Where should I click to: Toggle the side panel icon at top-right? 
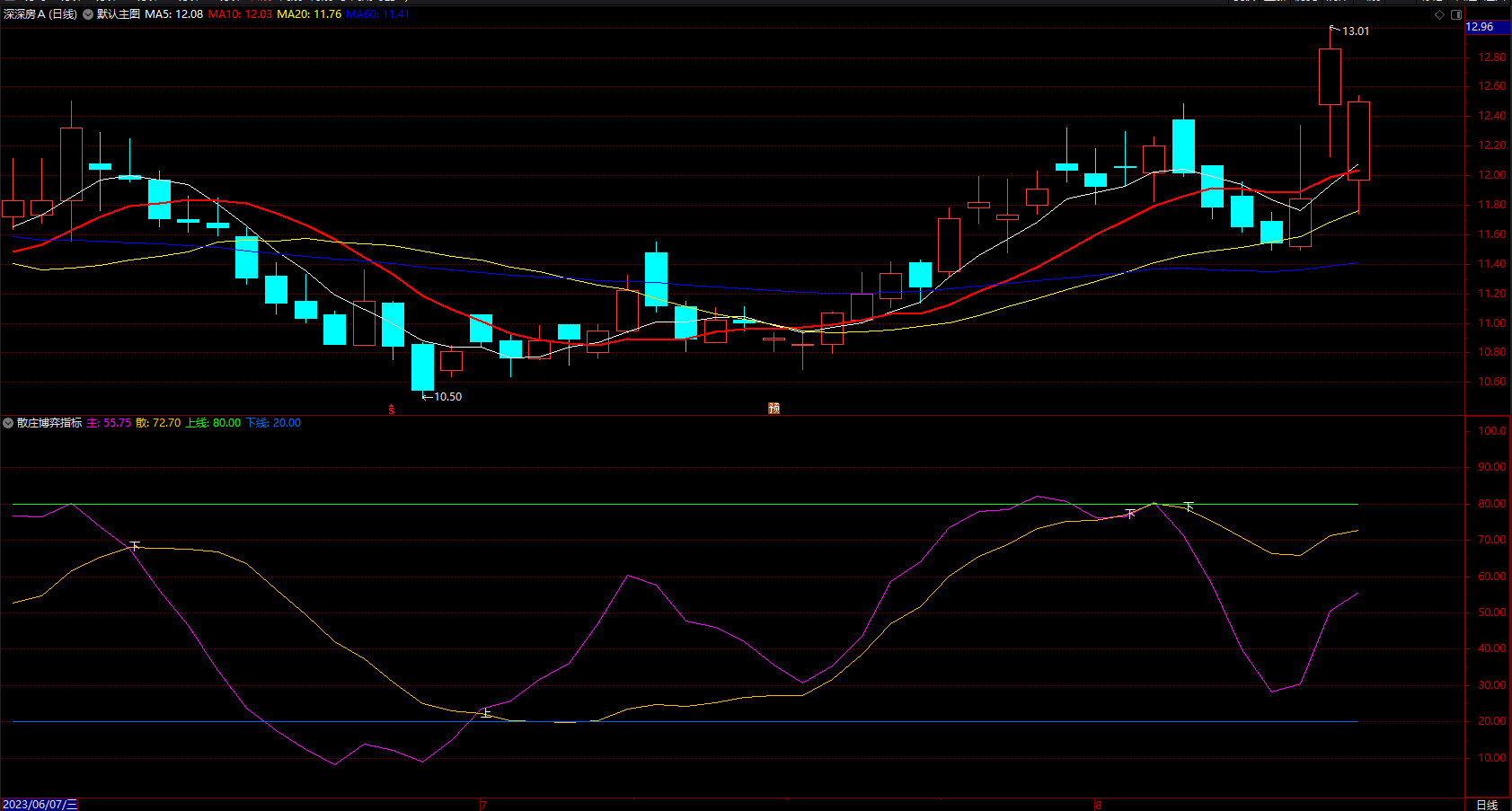pos(1456,14)
